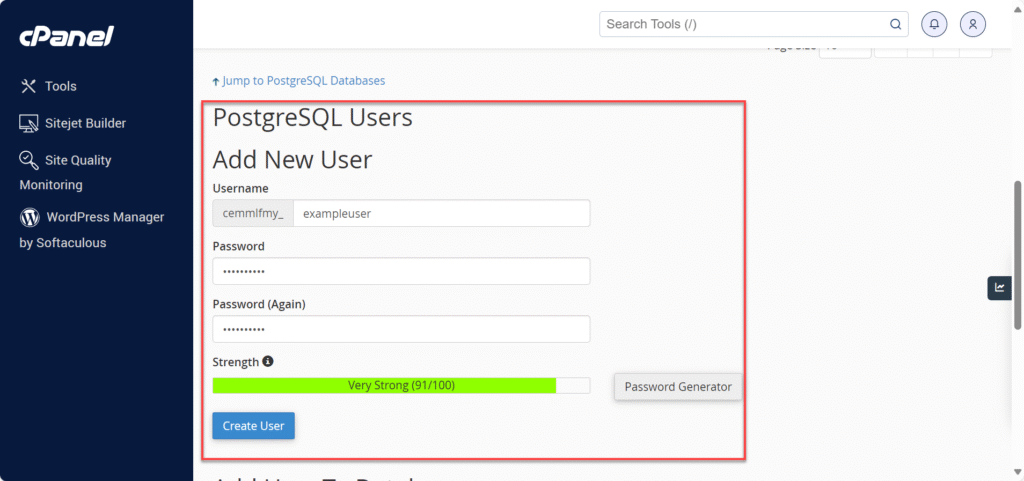The width and height of the screenshot is (1024, 481).
Task: Click the Very Strong password strength bar
Action: (x=401, y=386)
